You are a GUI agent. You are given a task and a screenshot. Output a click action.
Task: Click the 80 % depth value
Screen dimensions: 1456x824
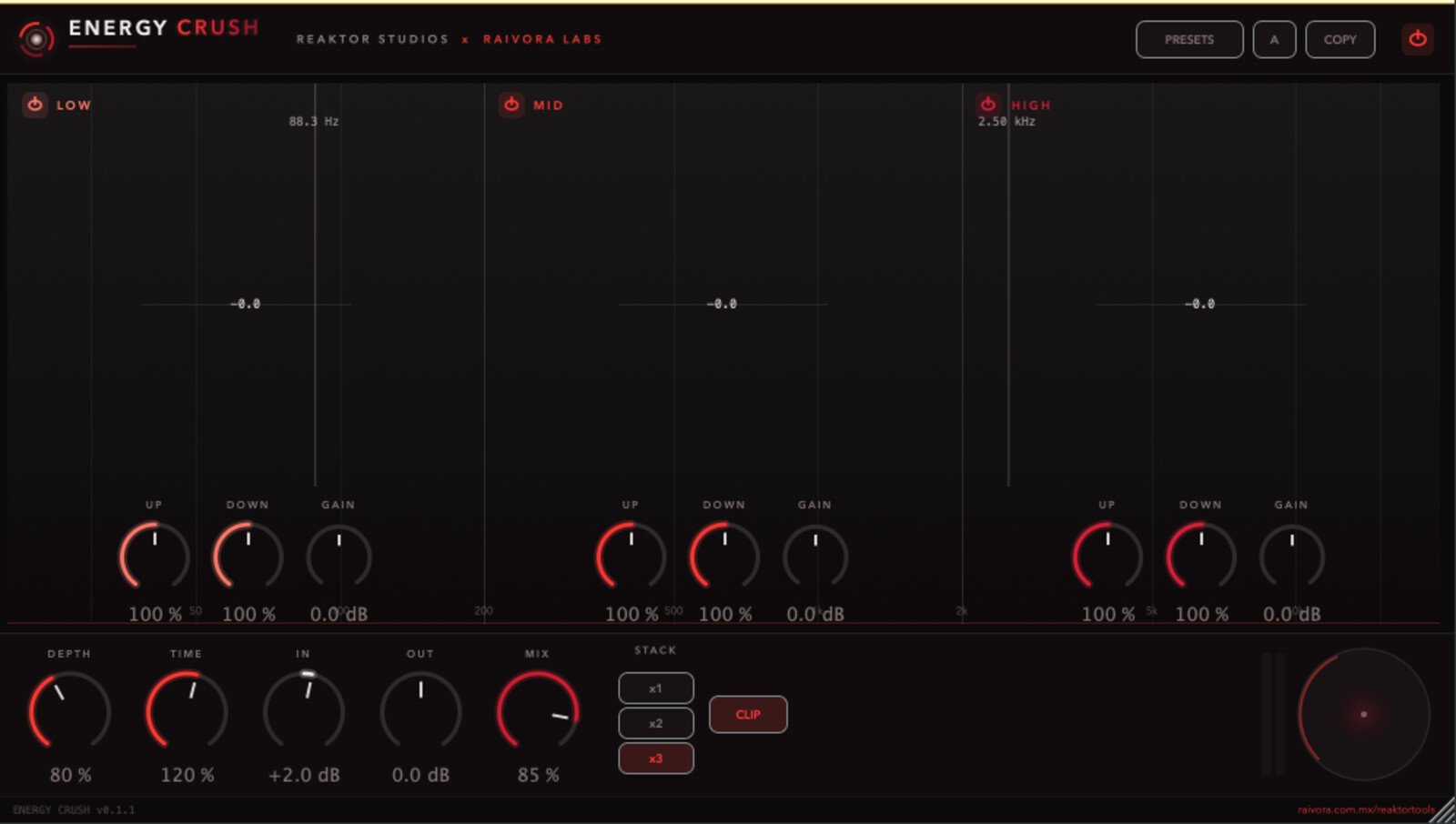coord(70,775)
